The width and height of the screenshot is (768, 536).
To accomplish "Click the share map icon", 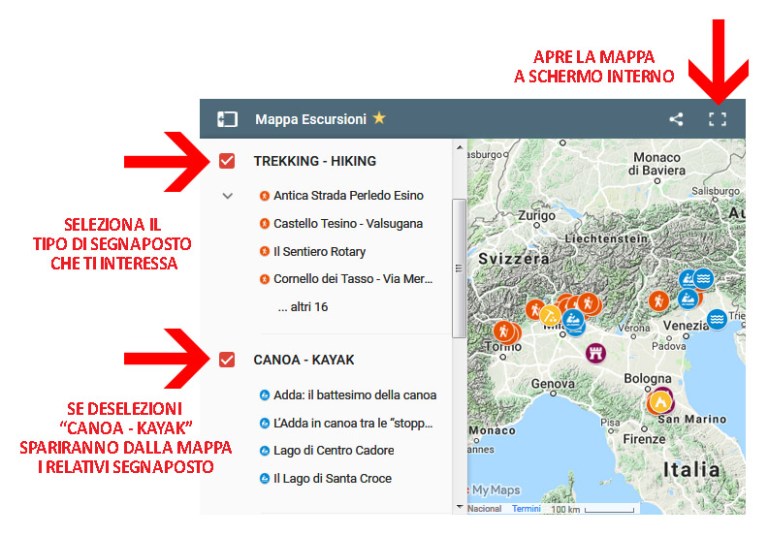I will 676,119.
